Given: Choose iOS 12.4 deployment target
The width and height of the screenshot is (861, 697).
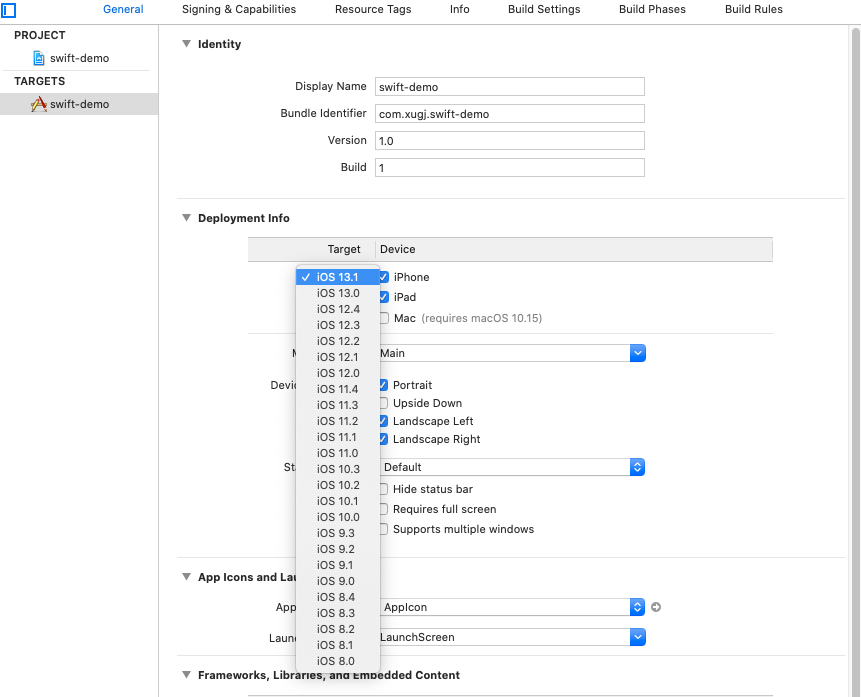Looking at the screenshot, I should [x=338, y=309].
